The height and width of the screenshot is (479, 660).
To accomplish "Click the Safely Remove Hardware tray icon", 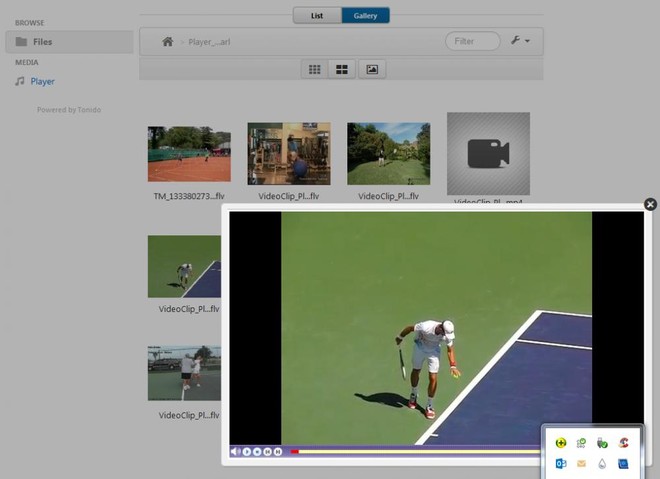I will click(x=602, y=442).
